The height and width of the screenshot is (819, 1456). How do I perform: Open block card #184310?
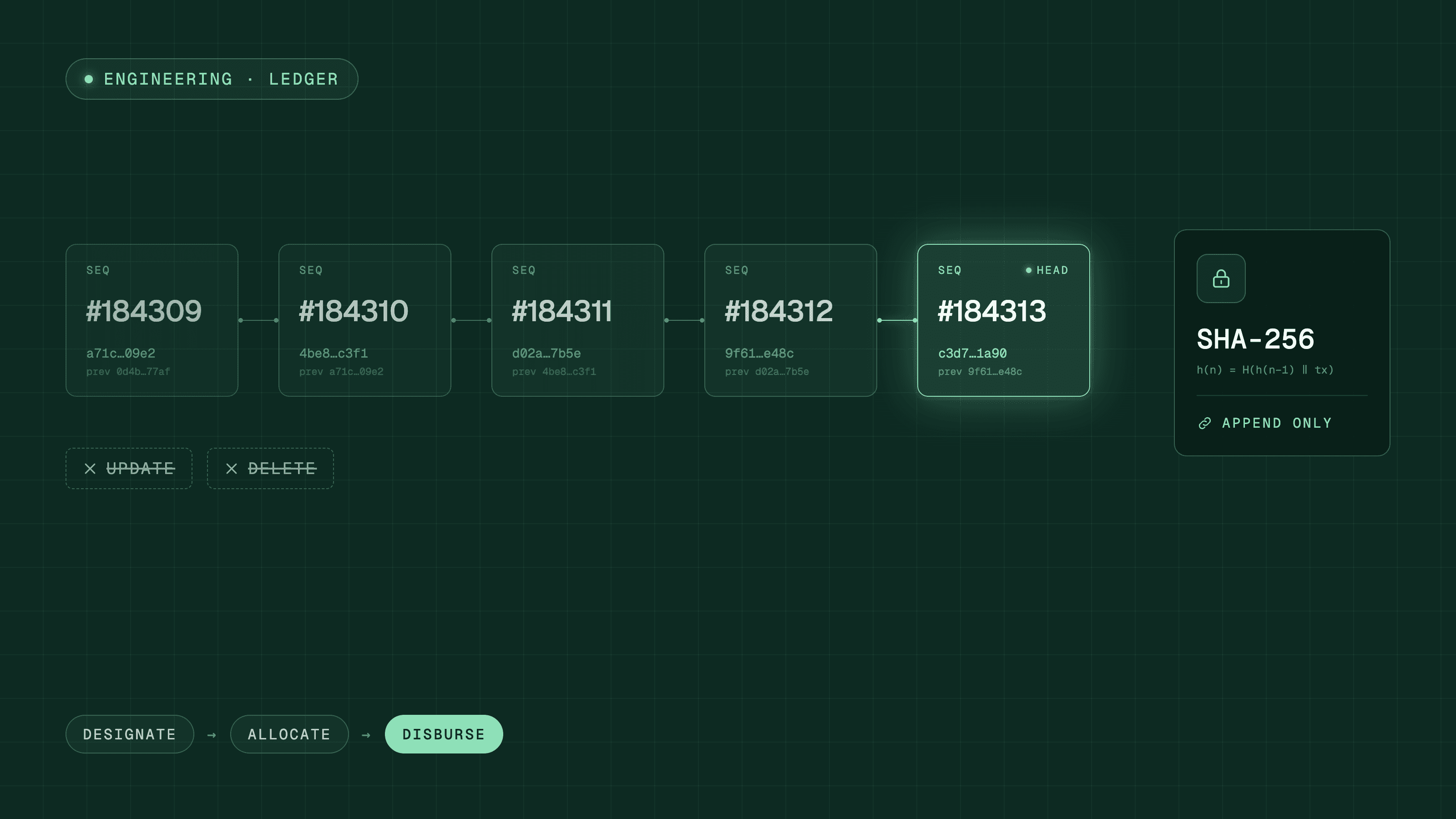[x=364, y=320]
